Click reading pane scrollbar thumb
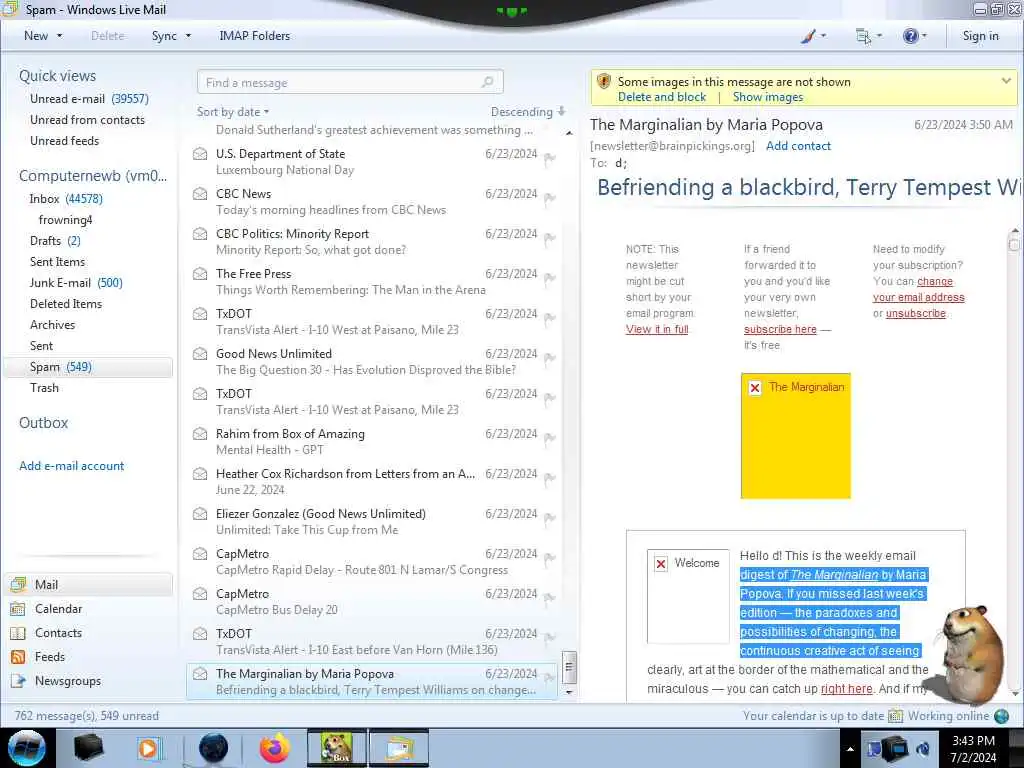 (x=1014, y=244)
